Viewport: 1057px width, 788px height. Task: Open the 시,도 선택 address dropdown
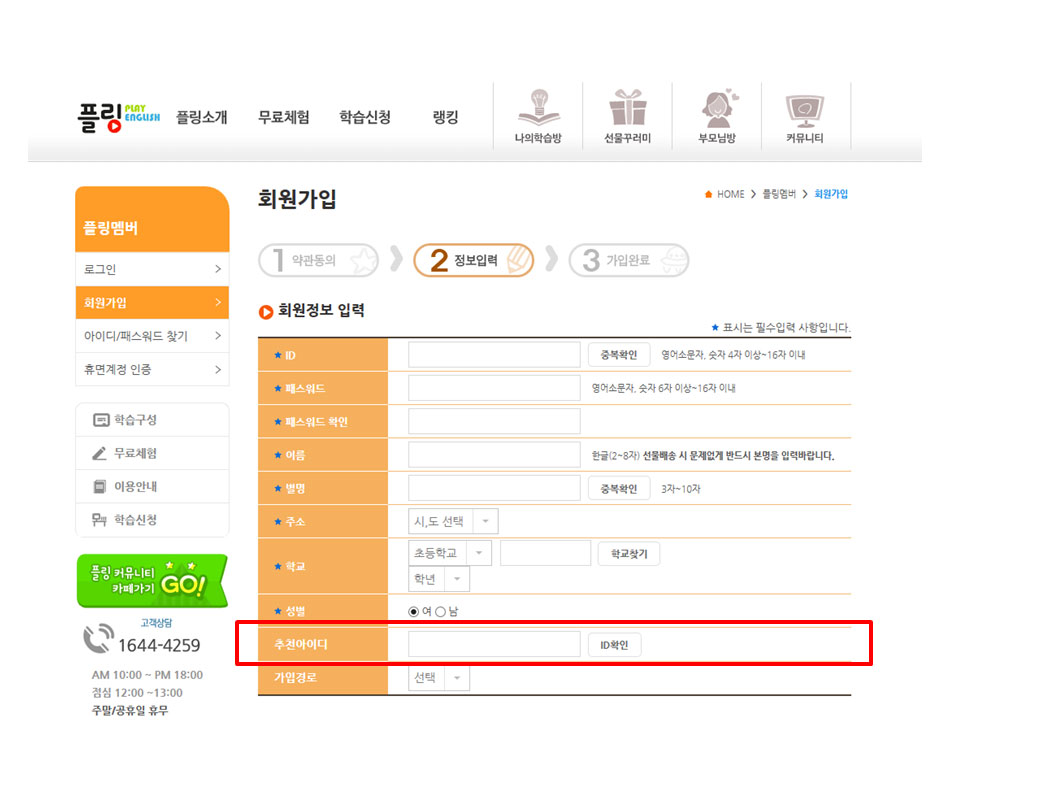pos(453,521)
